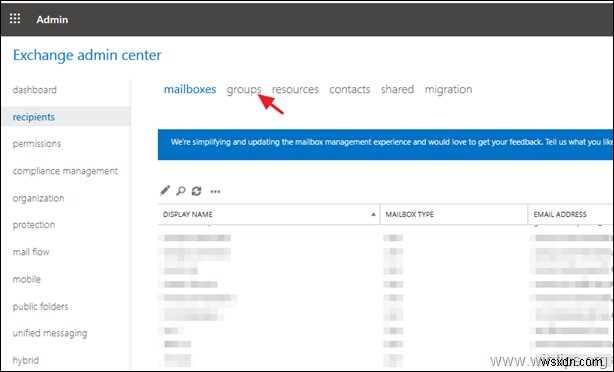The height and width of the screenshot is (372, 614).
Task: Select the mailboxes tab
Action: coord(190,89)
